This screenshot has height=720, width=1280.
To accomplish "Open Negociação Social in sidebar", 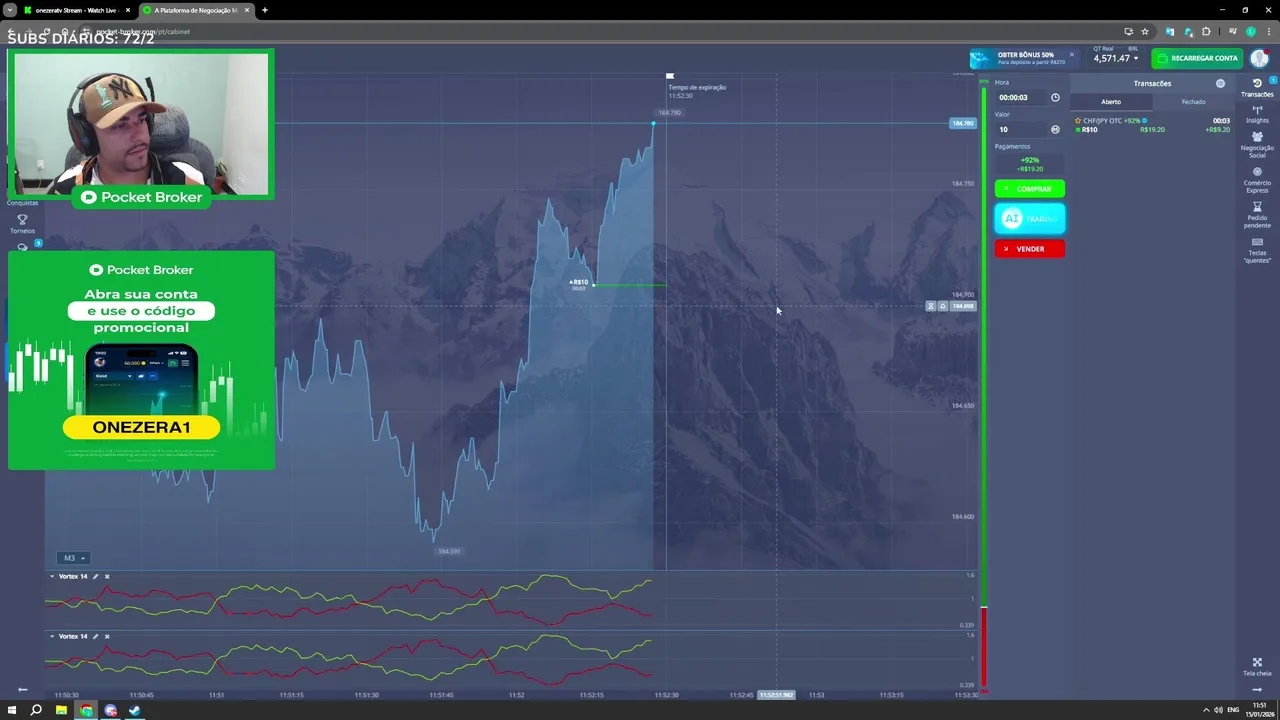I will coord(1257,144).
